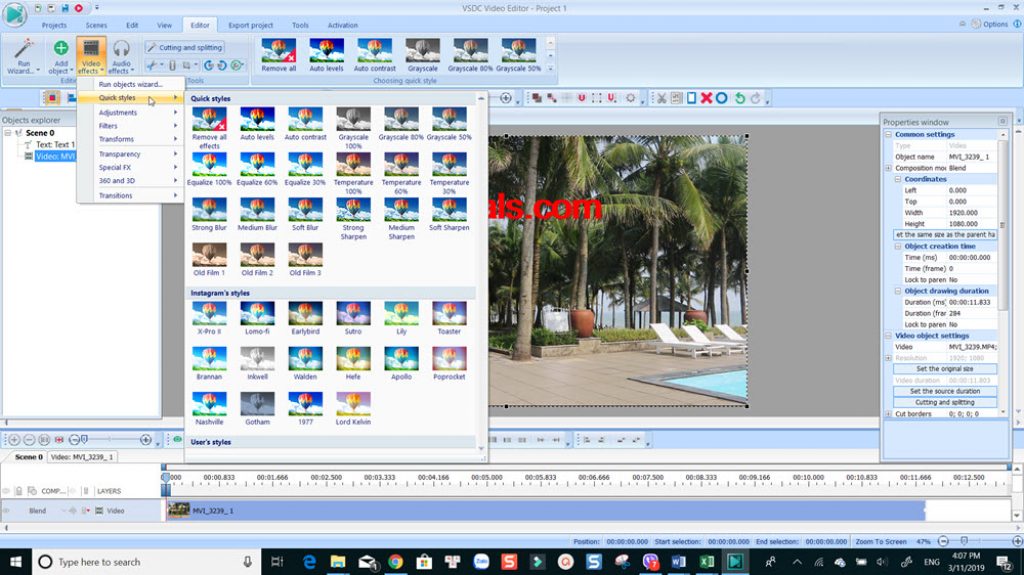This screenshot has height=575, width=1024.
Task: Collapse the Video object settings section
Action: [888, 335]
